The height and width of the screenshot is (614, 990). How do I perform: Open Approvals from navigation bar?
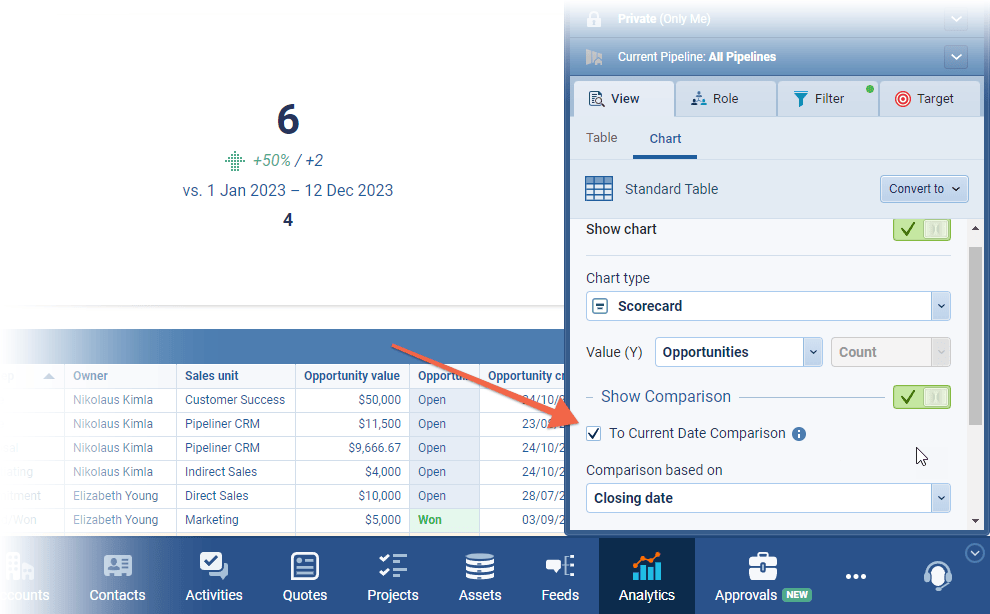[x=762, y=577]
